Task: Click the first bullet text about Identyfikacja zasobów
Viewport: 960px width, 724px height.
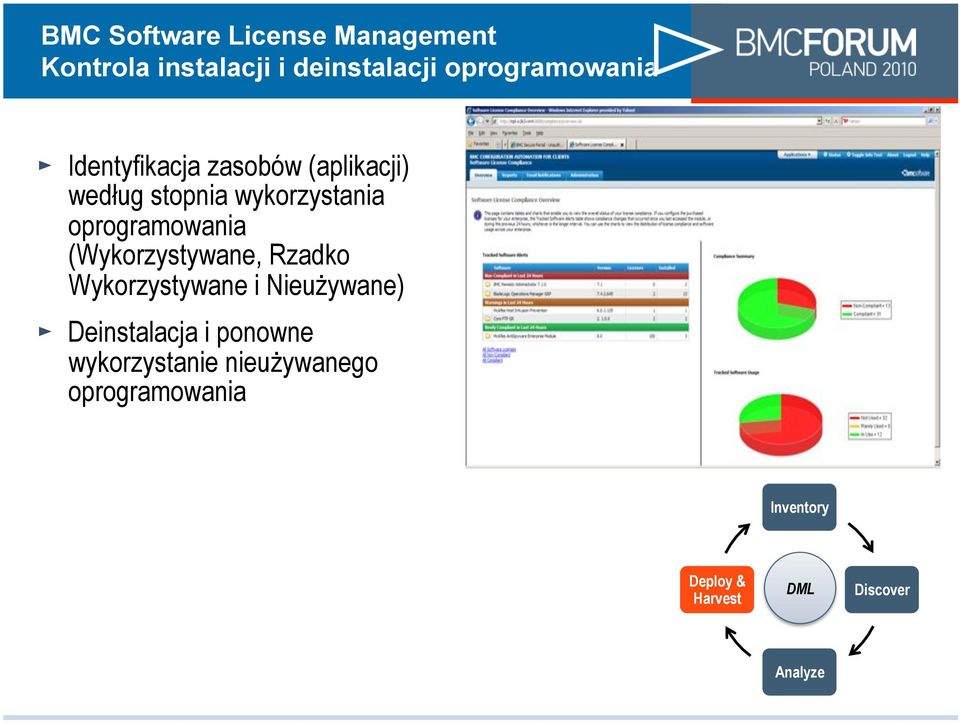Action: [x=239, y=225]
